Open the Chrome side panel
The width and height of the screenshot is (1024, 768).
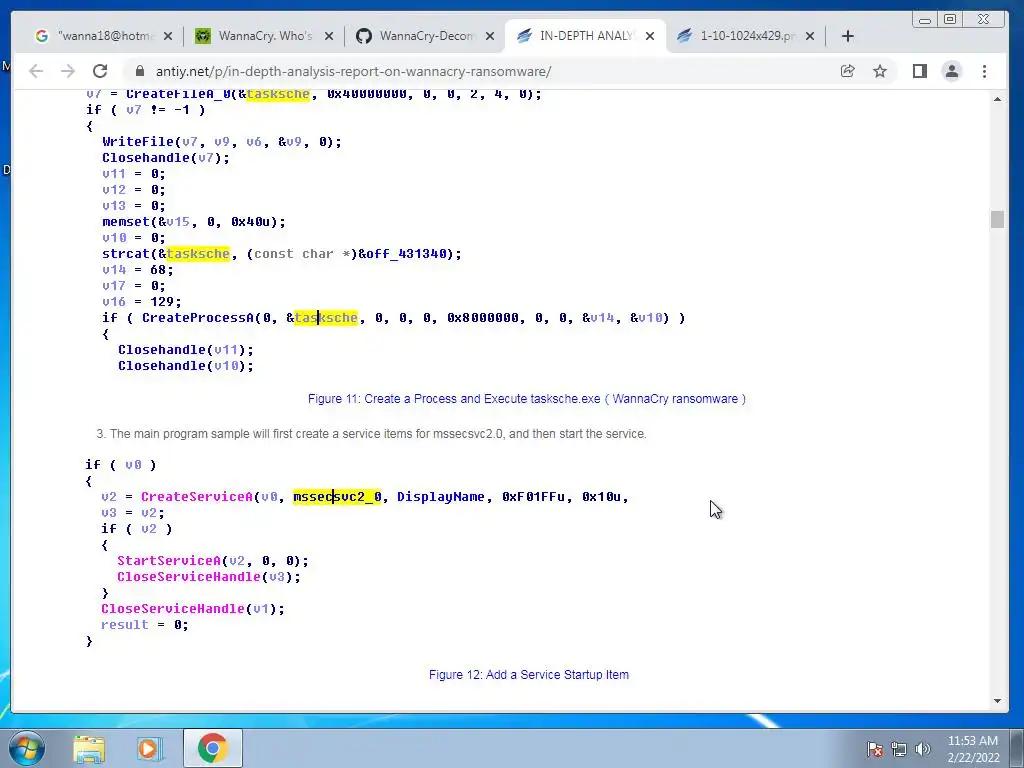click(920, 71)
